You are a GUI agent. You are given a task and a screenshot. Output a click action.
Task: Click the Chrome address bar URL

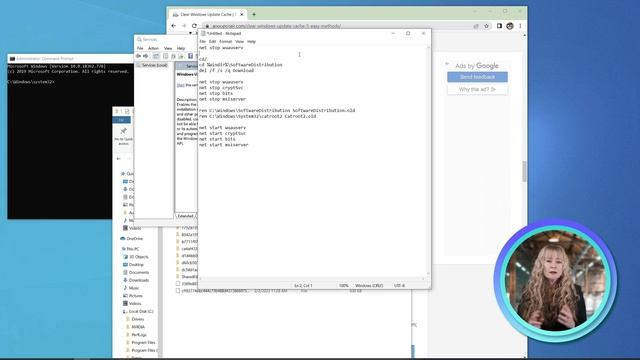[276, 26]
